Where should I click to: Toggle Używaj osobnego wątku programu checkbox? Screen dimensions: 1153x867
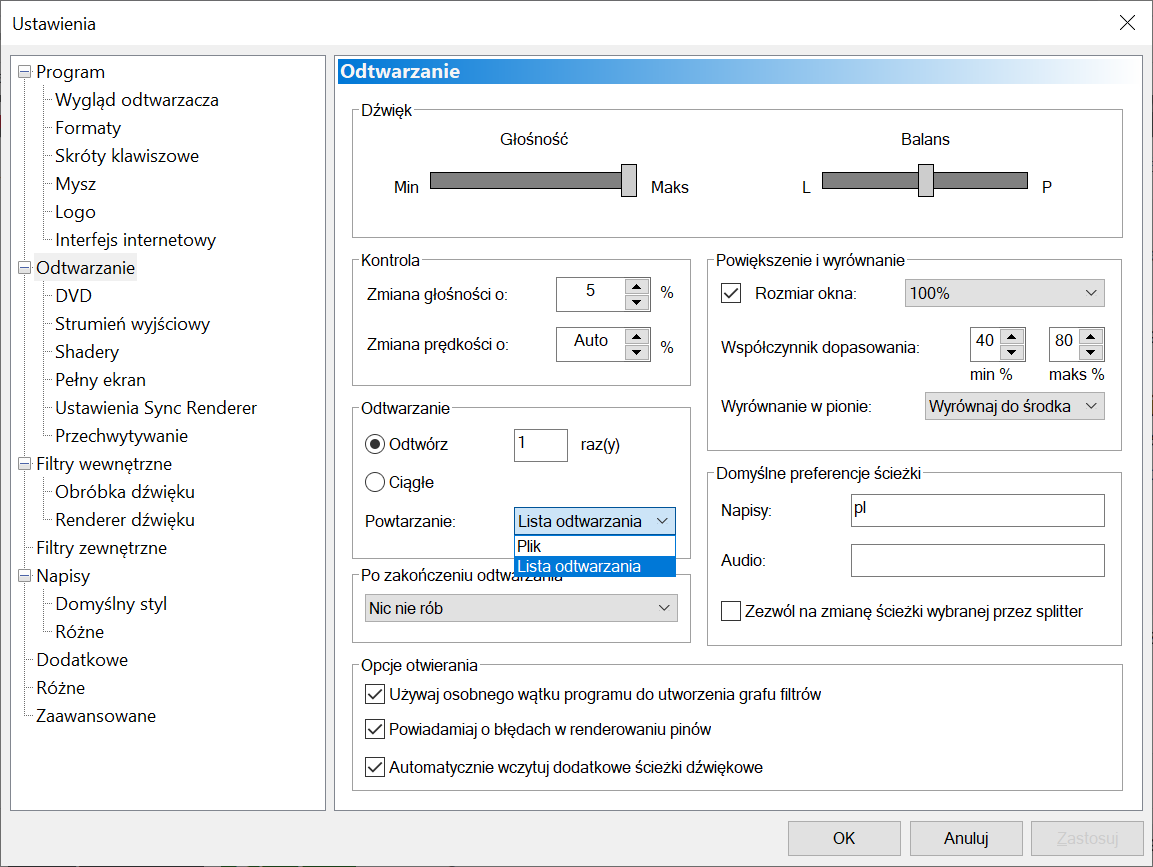(375, 694)
